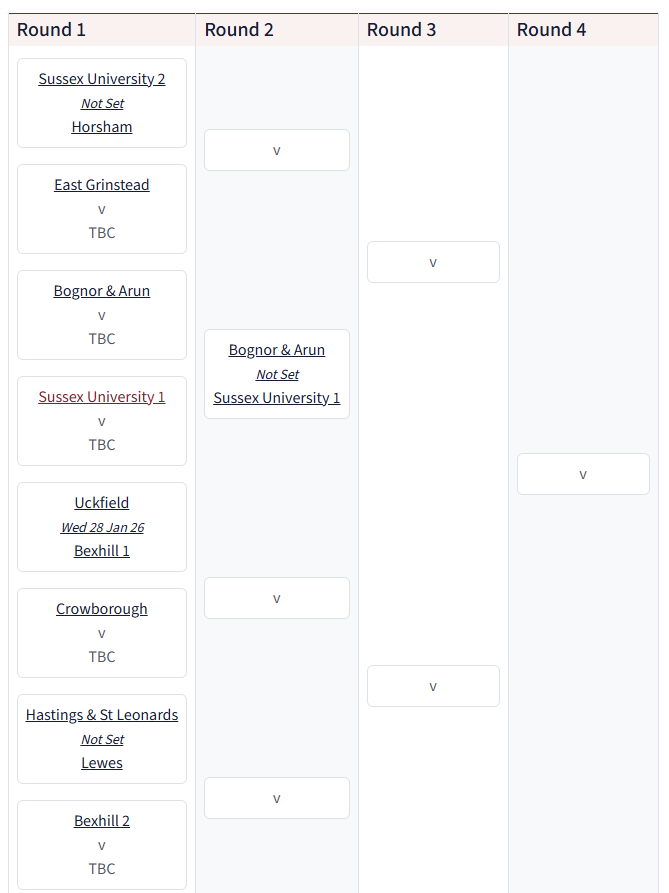Open Sussex University 1 in Round 1
669x893 pixels.
102,397
